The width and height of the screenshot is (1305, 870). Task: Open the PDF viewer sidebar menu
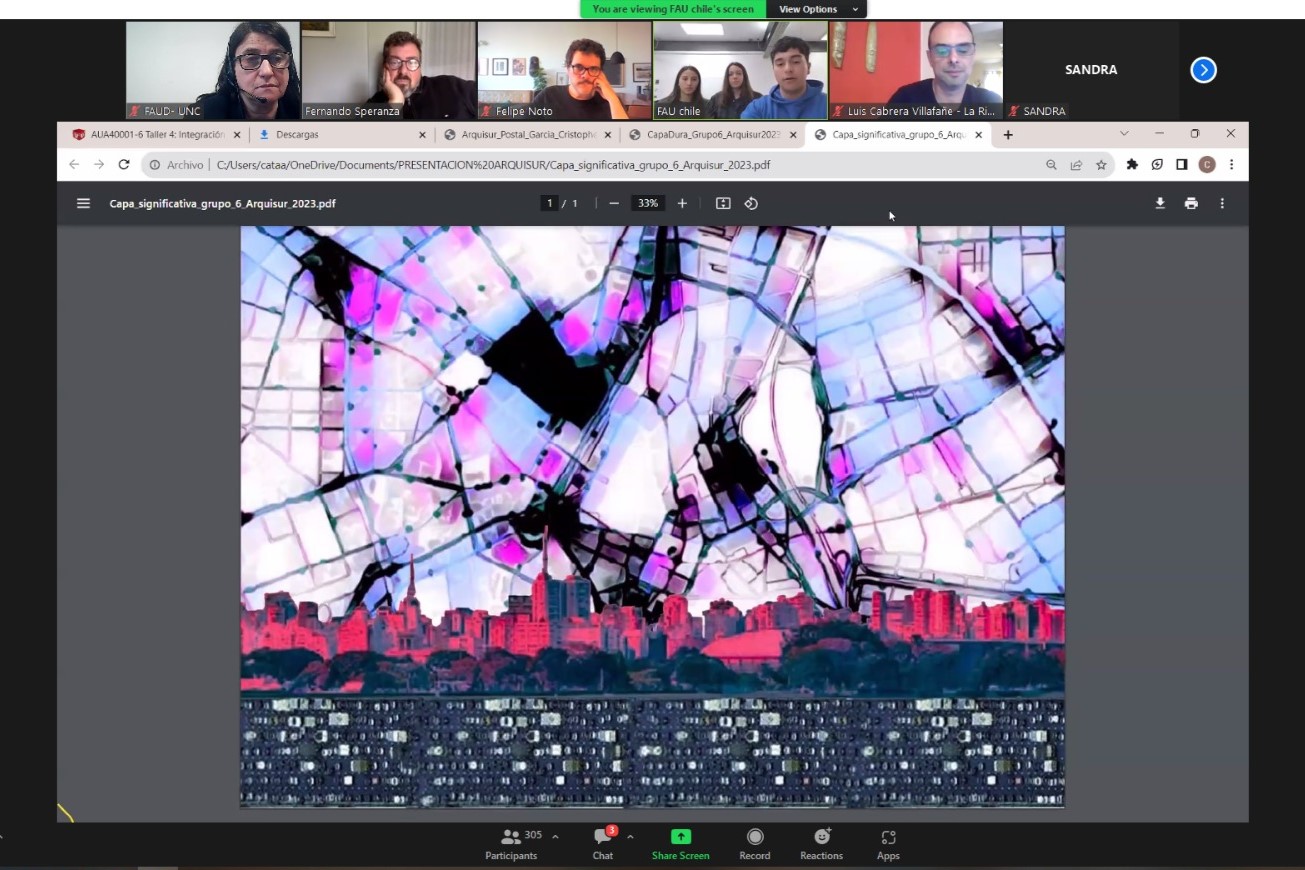pos(84,203)
